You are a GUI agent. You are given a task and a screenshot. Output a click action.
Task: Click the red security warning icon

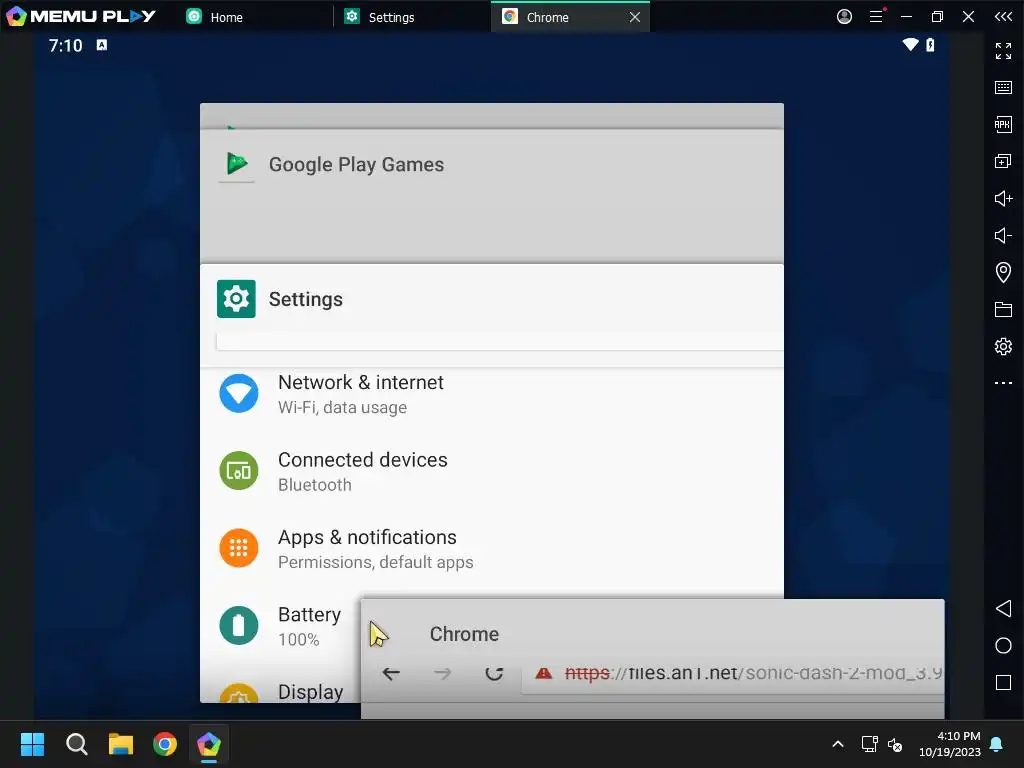click(x=543, y=673)
